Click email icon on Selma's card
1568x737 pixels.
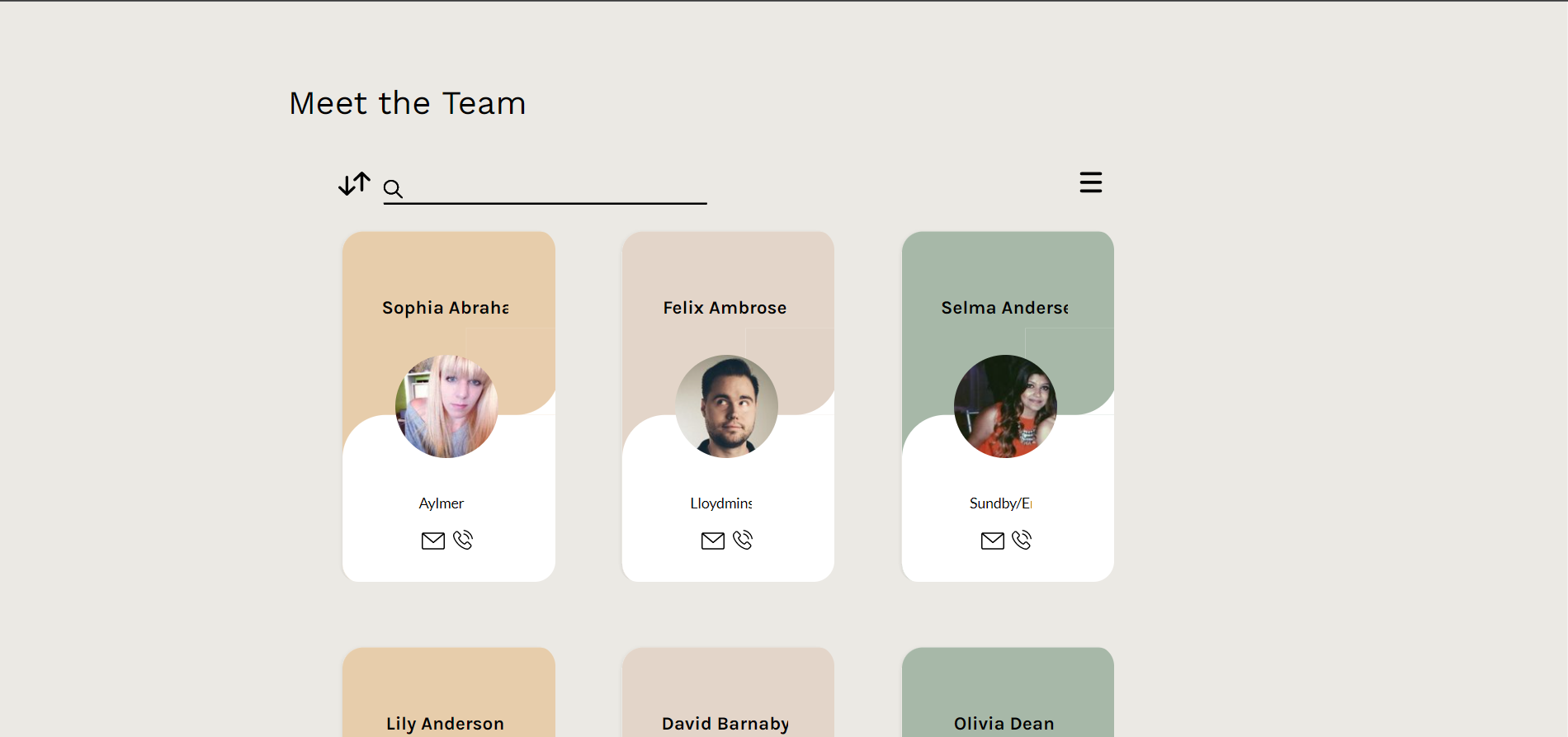coord(993,541)
